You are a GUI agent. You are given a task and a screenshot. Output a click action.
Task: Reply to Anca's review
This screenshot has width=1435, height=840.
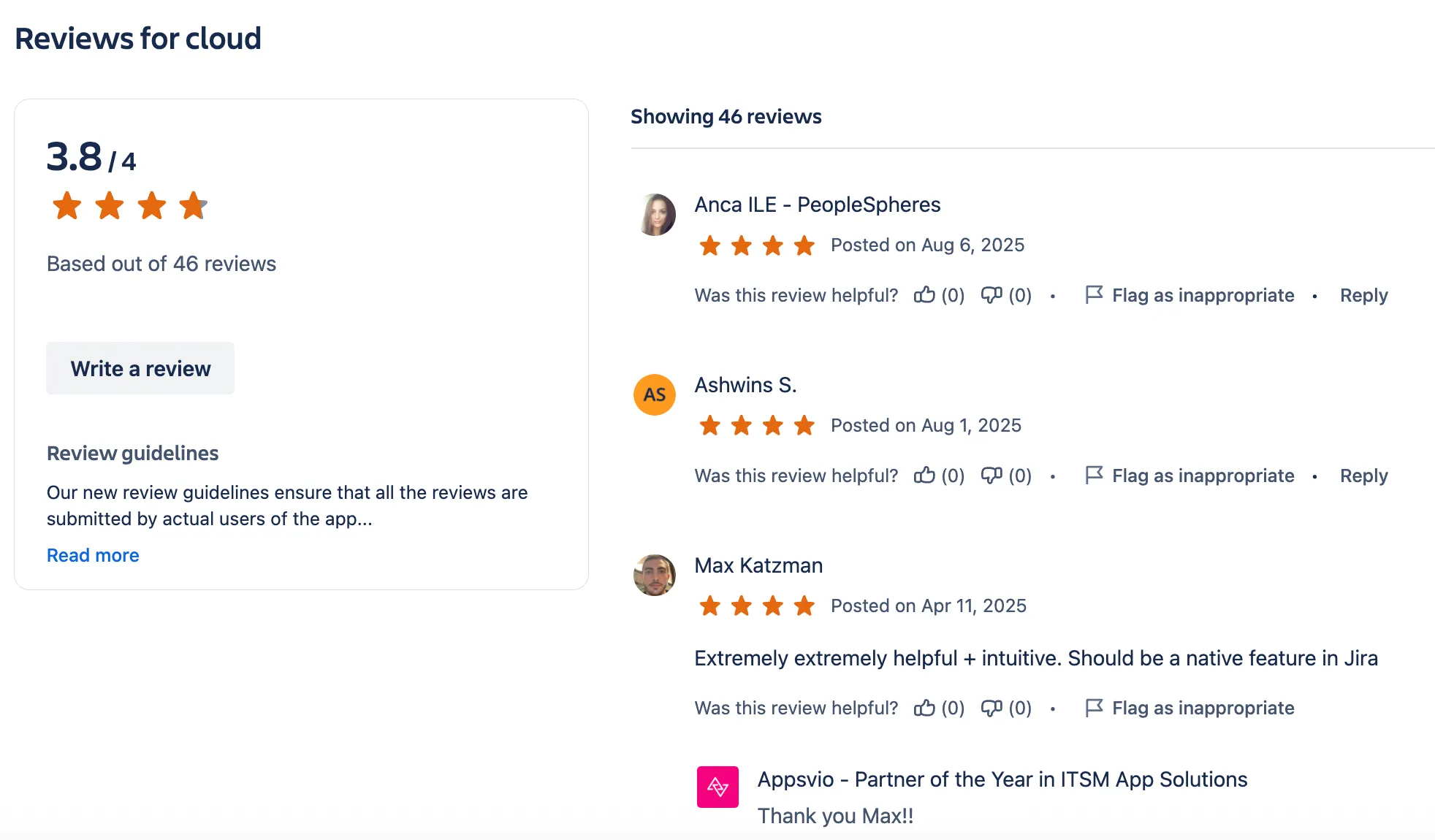[x=1363, y=295]
